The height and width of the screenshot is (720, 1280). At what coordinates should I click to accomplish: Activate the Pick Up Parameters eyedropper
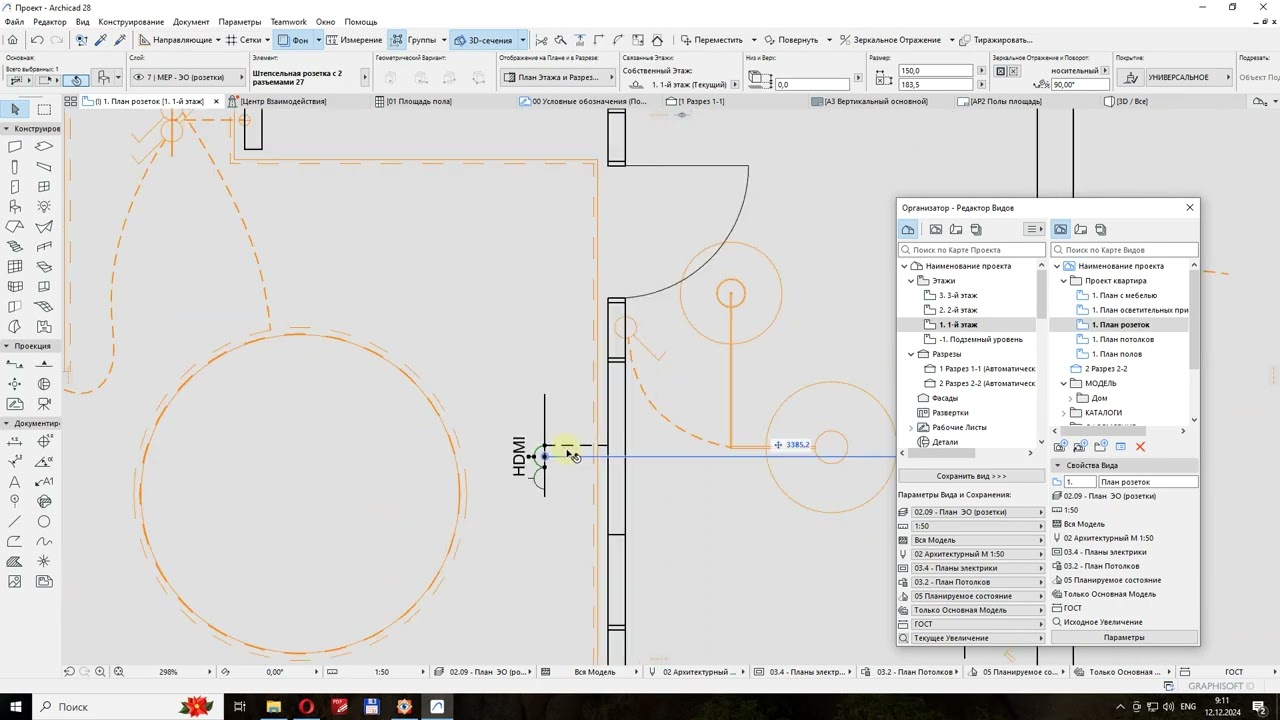101,40
